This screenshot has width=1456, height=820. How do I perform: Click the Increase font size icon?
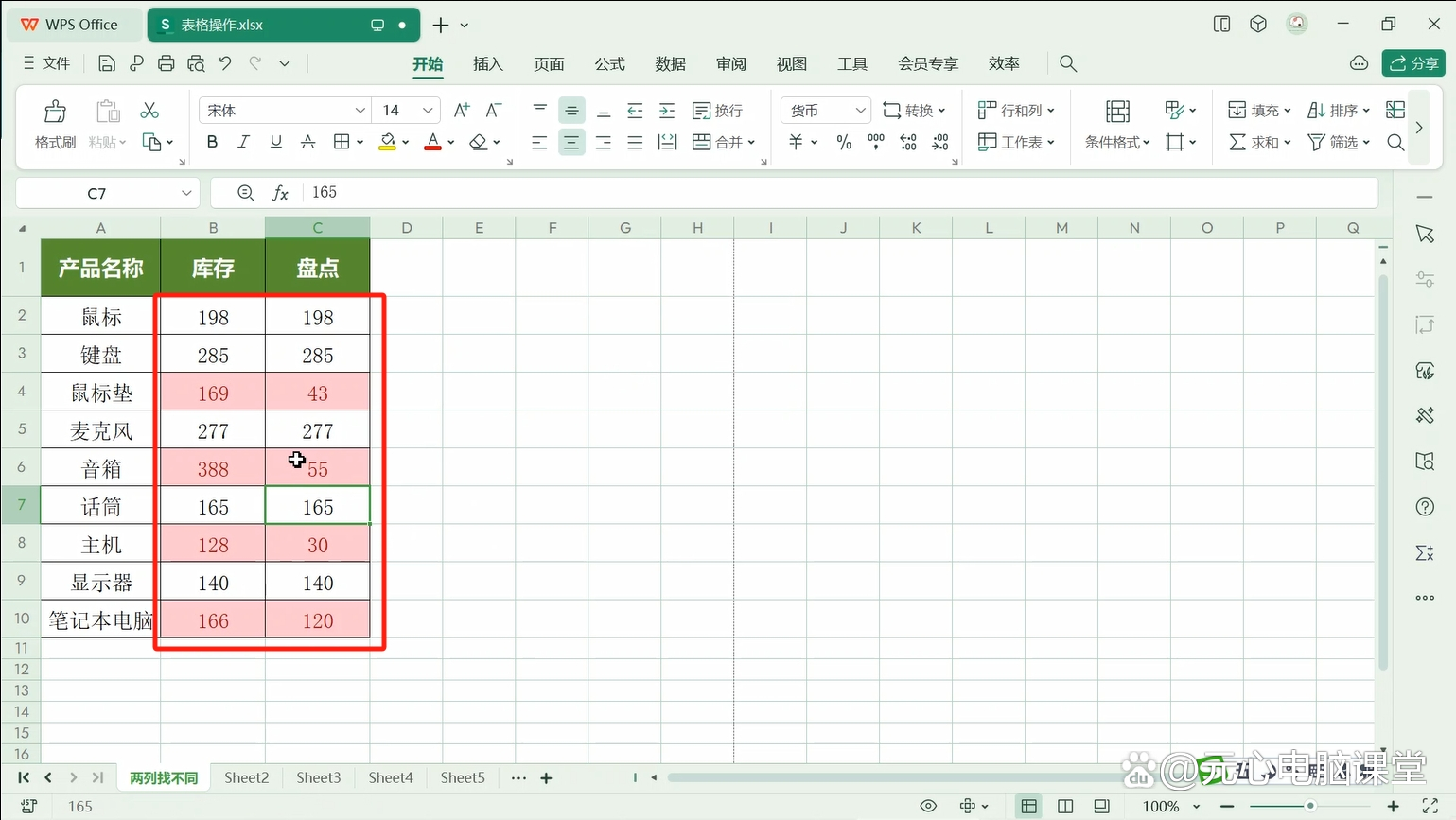pos(462,111)
